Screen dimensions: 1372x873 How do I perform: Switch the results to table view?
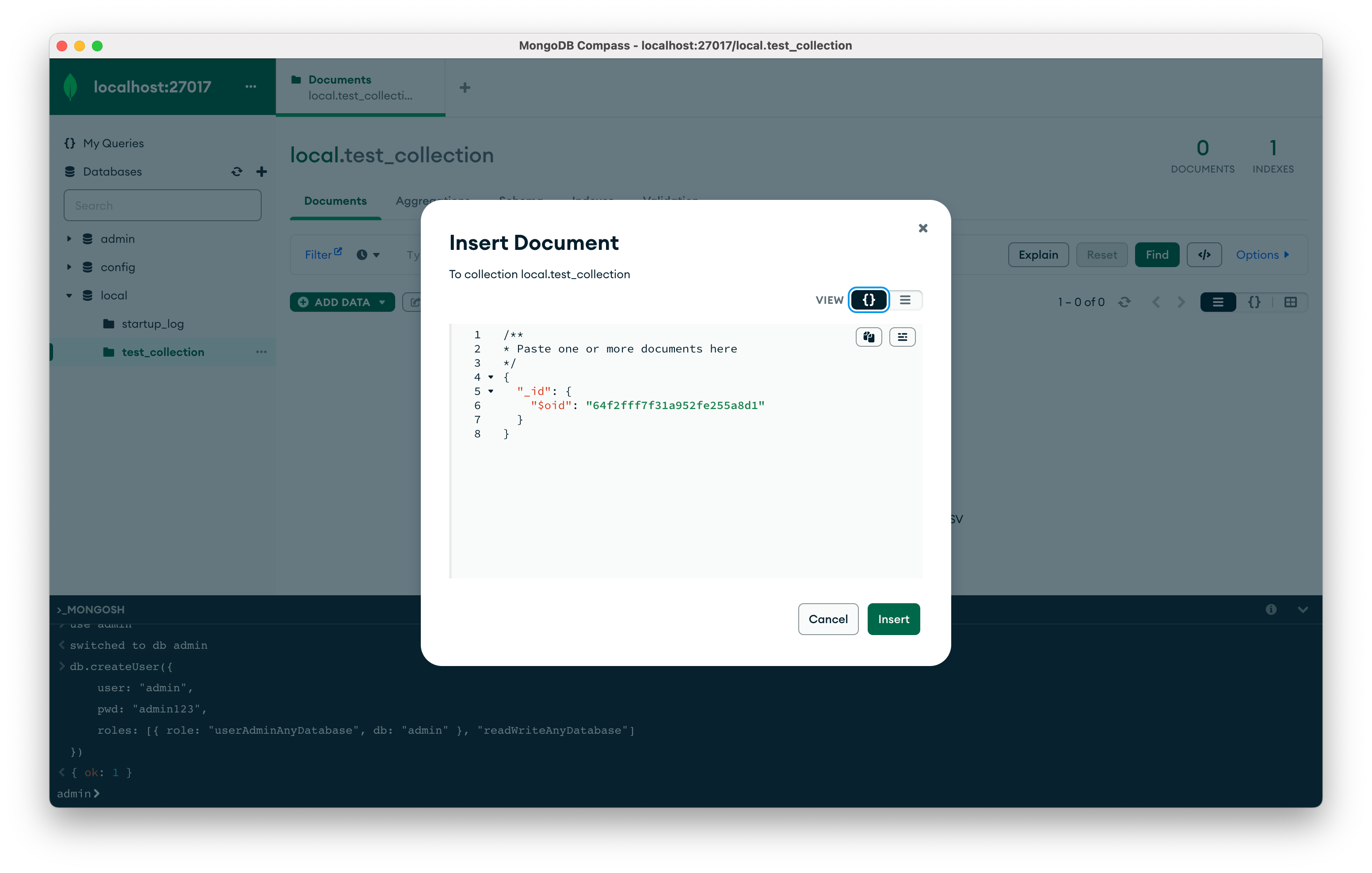(x=1291, y=302)
